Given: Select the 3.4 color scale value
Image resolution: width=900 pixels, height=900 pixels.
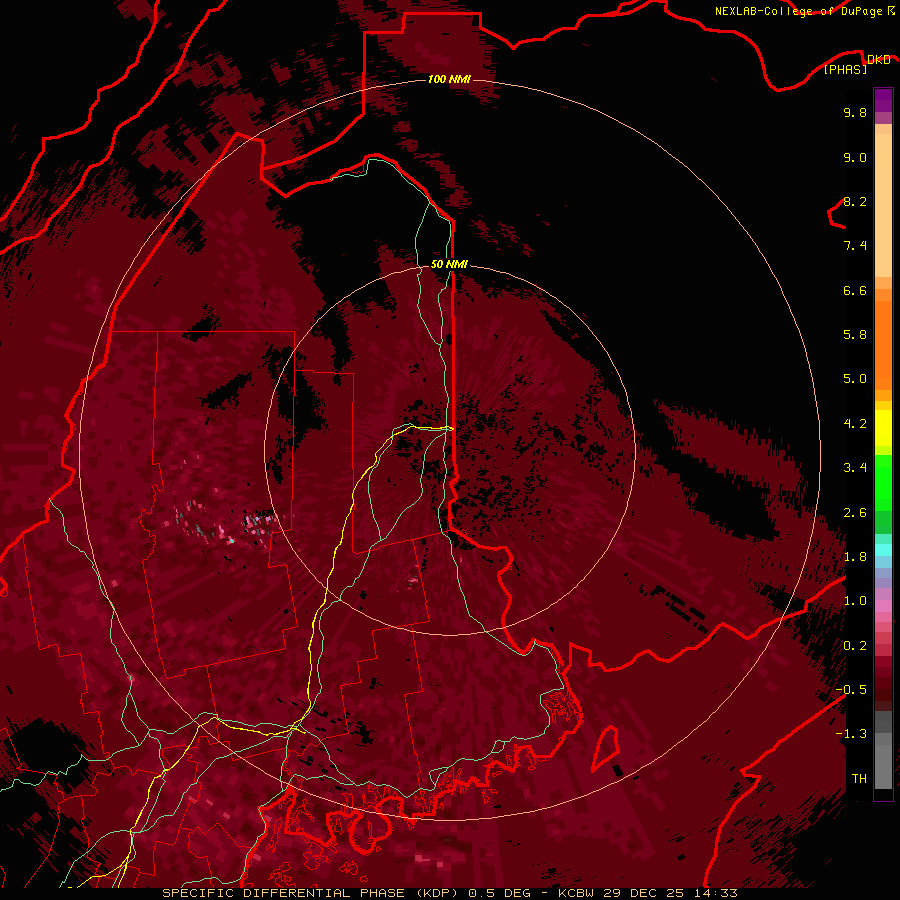Looking at the screenshot, I should coord(855,468).
